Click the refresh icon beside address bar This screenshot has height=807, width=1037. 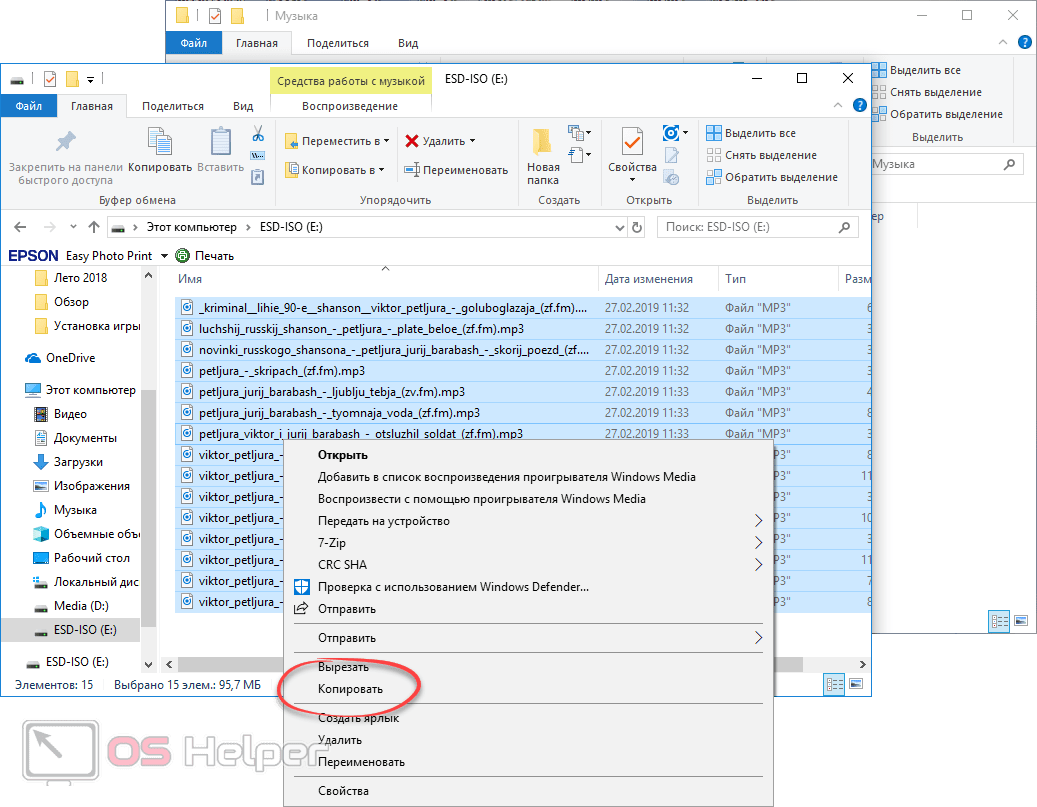pyautogui.click(x=637, y=227)
